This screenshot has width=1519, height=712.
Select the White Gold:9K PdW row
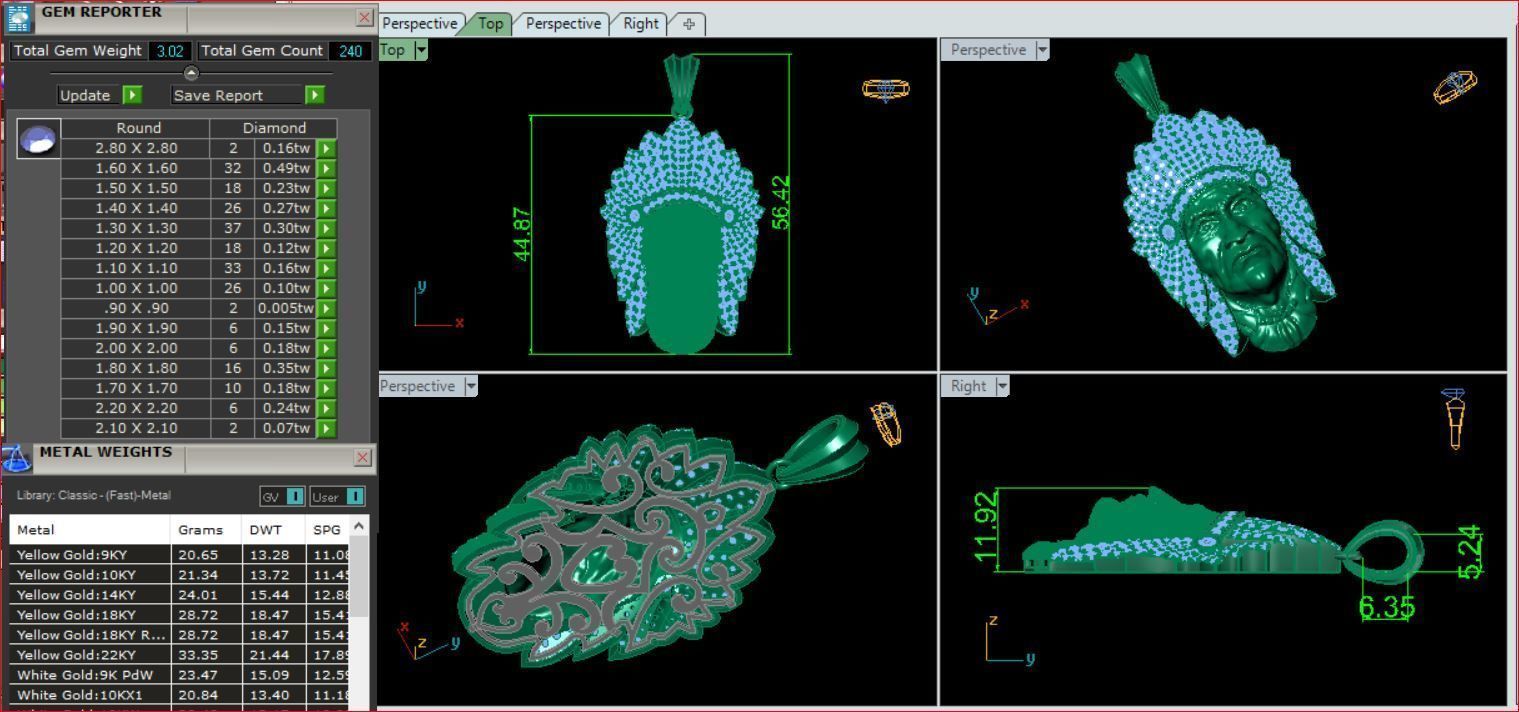(x=180, y=675)
